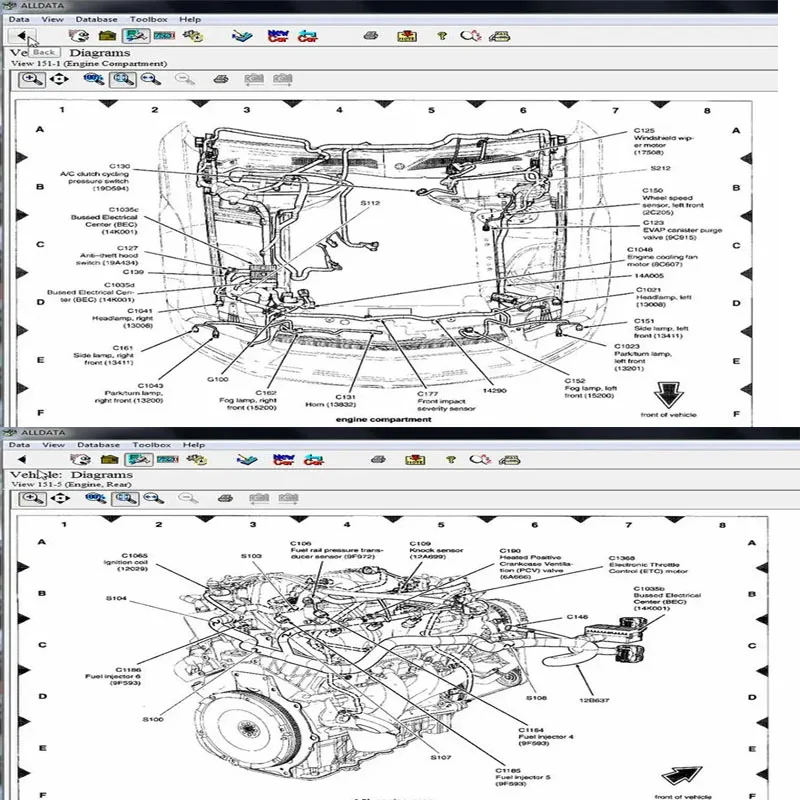Click the Back arrow in the upper window

(x=22, y=36)
